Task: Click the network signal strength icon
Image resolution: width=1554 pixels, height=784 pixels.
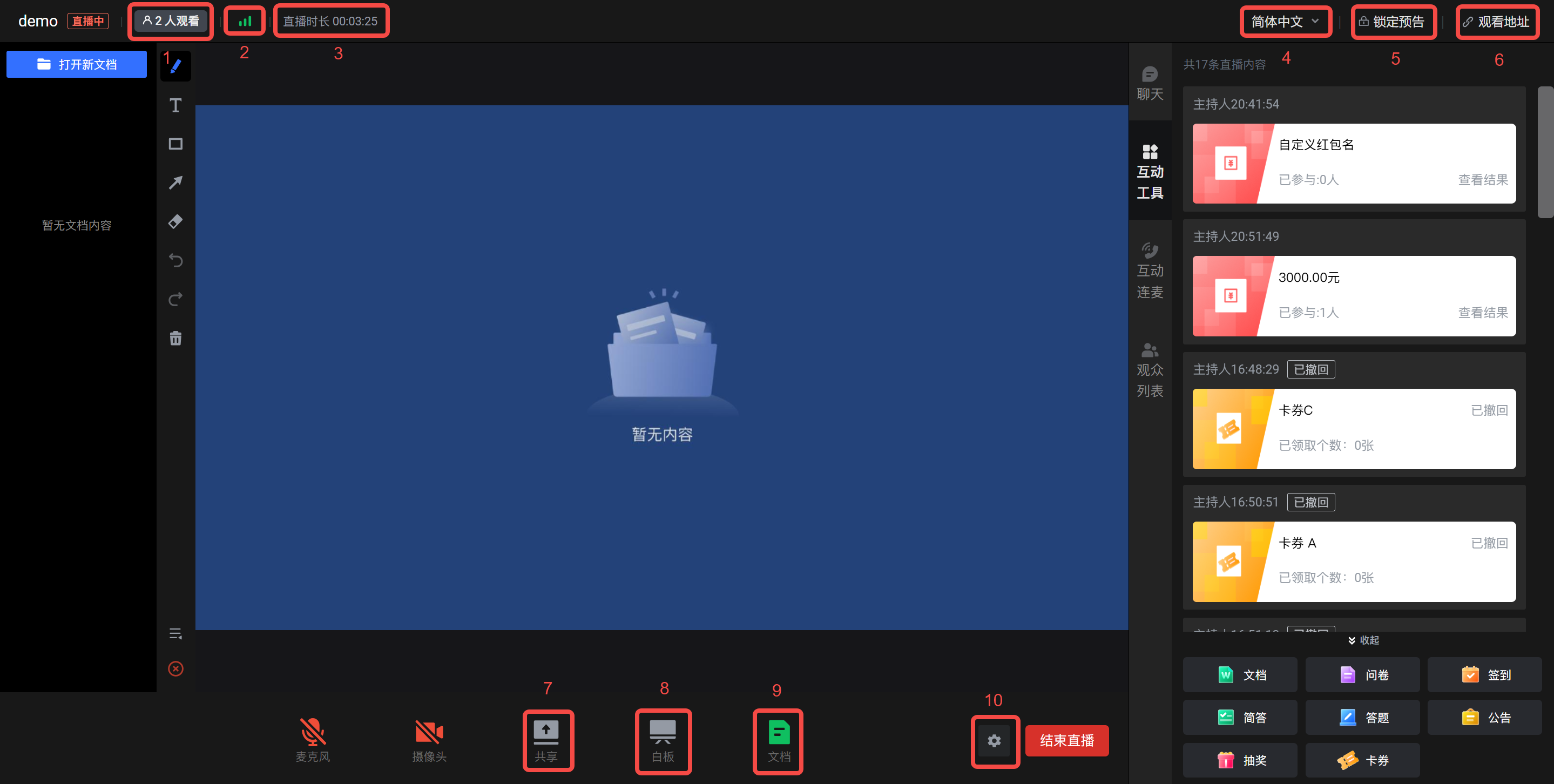Action: (x=244, y=21)
